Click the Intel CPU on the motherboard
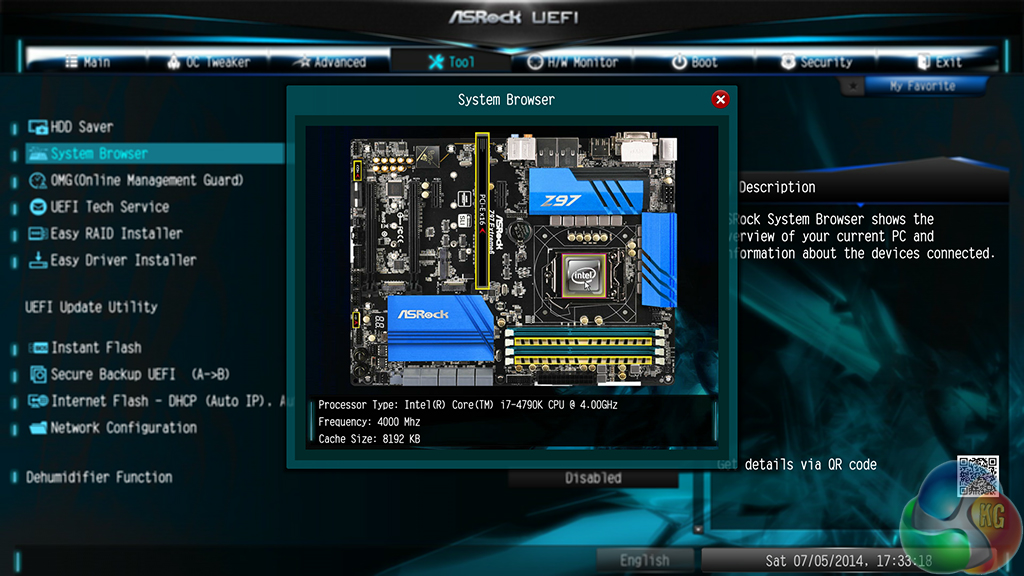Screen dimensions: 1024x576 point(583,276)
